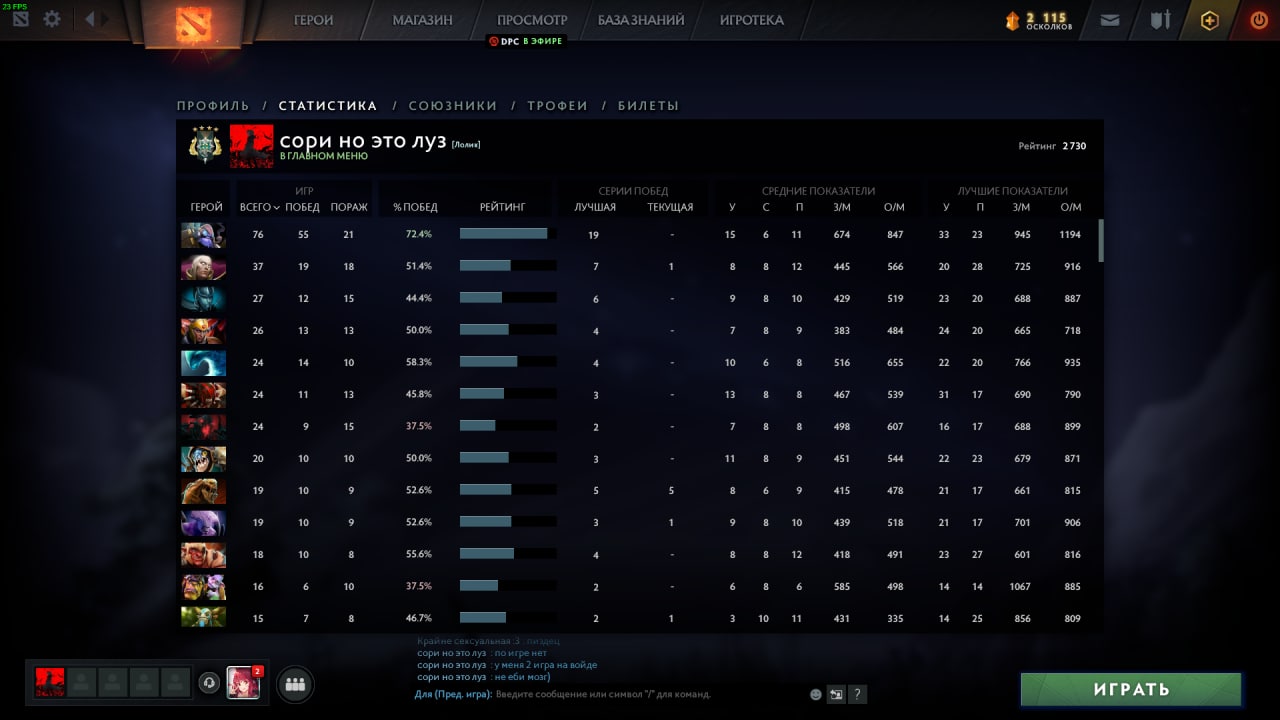Open the ПРОСМОТР menu
1280x720 pixels.
tap(532, 20)
